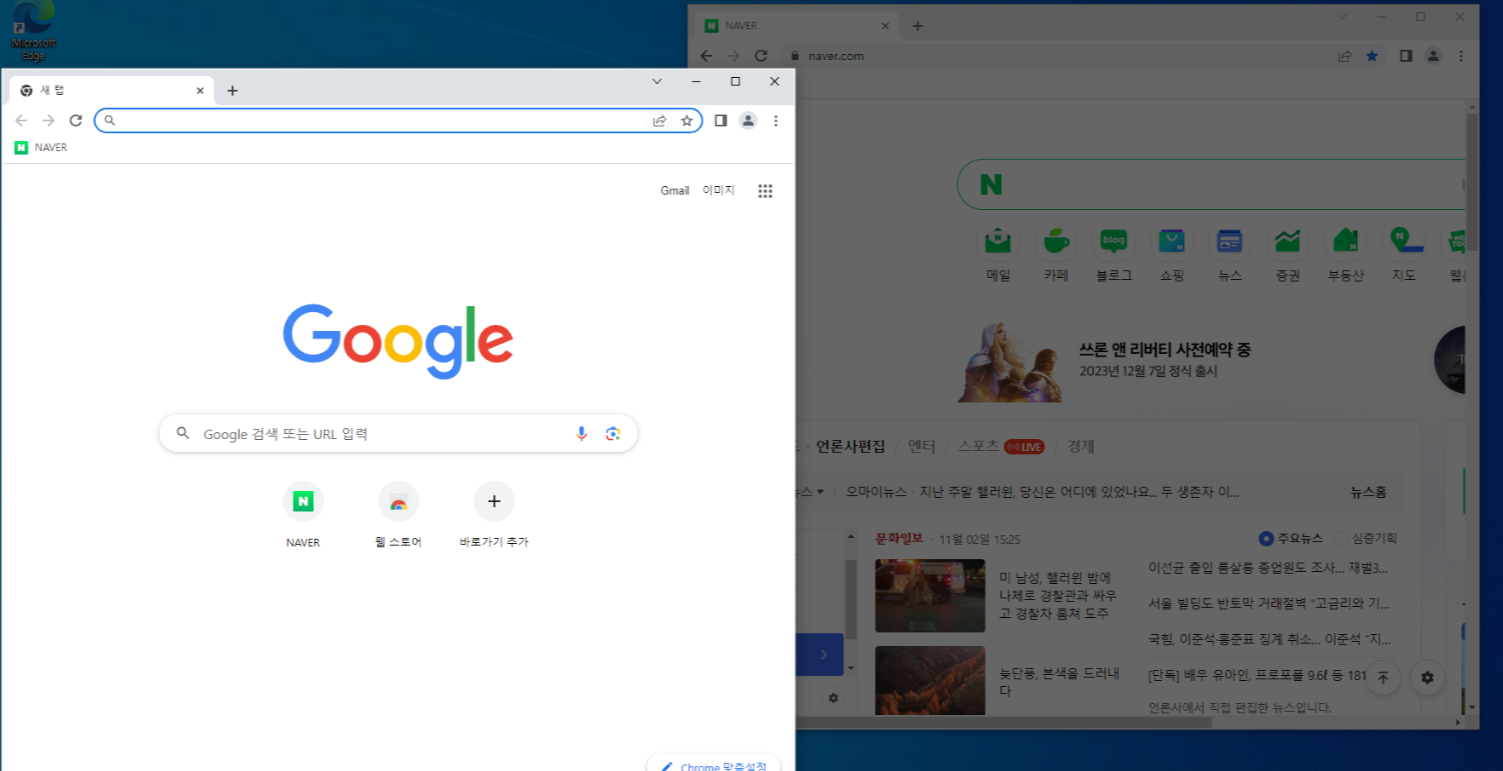Open side panel in front Chrome window
1503x771 pixels.
click(x=720, y=120)
